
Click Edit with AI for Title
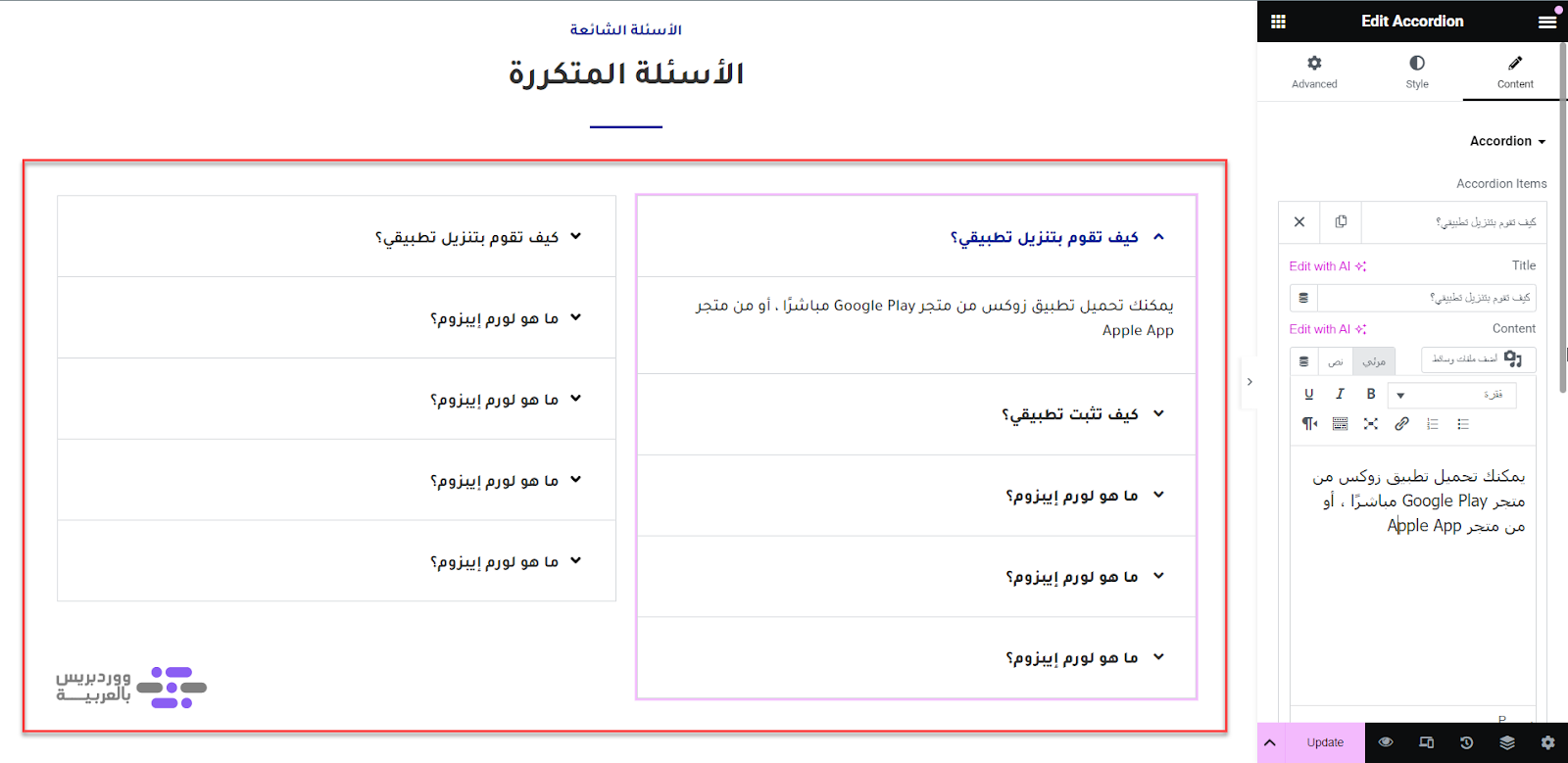coord(1328,266)
